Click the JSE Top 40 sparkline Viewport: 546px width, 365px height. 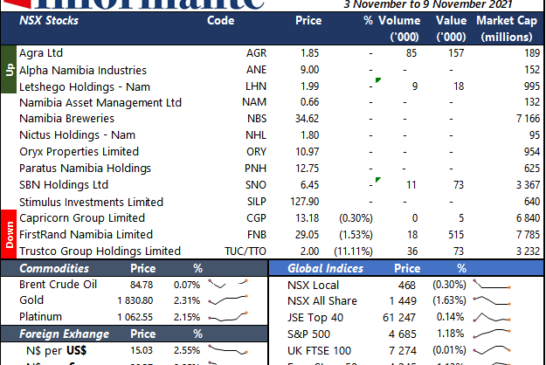point(492,317)
